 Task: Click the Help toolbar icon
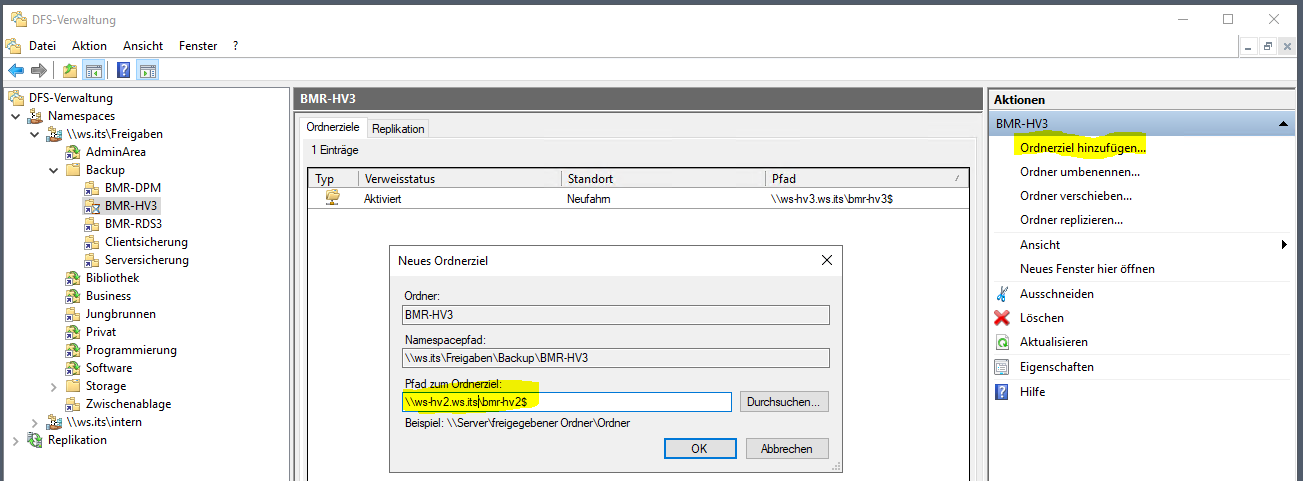124,70
